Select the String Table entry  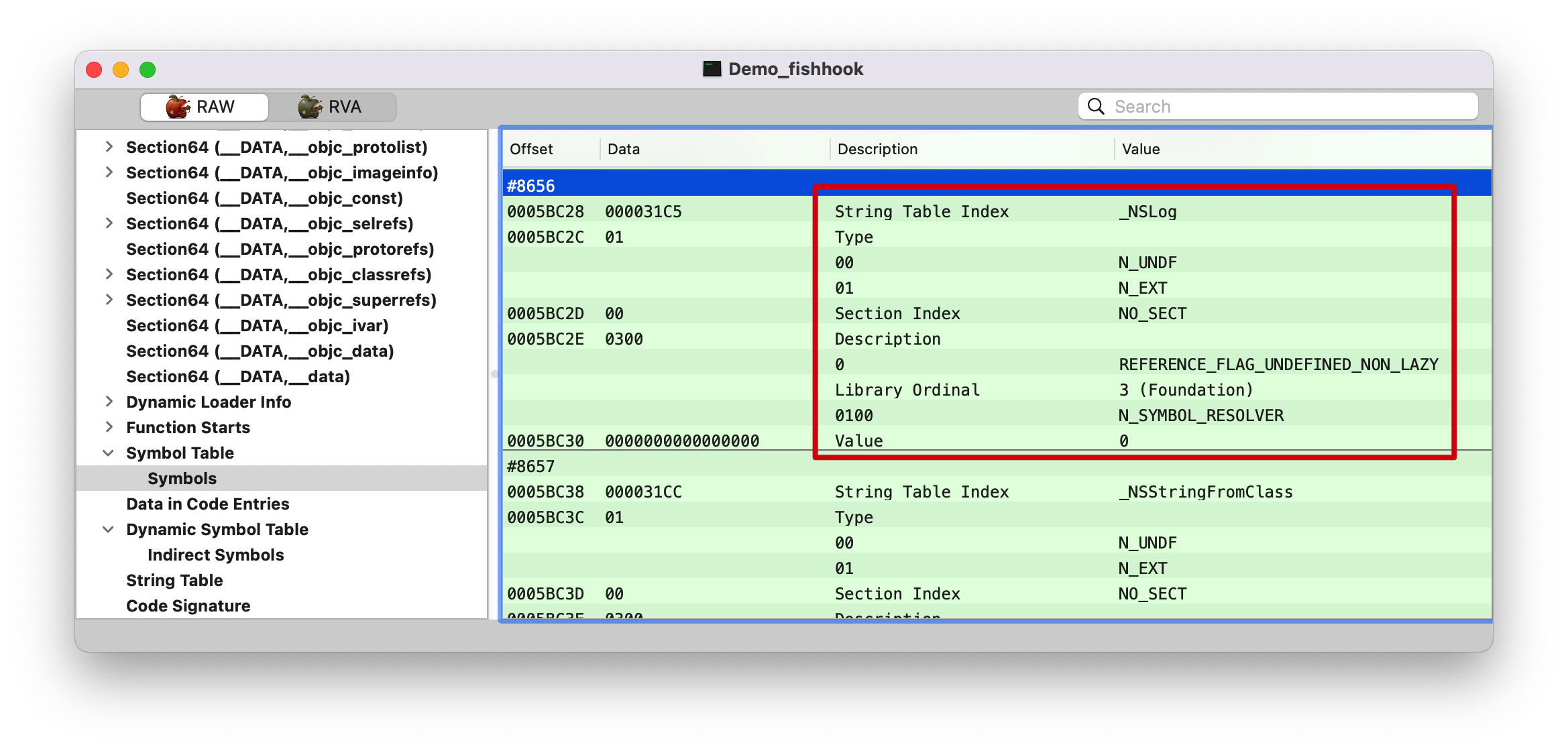coord(174,581)
